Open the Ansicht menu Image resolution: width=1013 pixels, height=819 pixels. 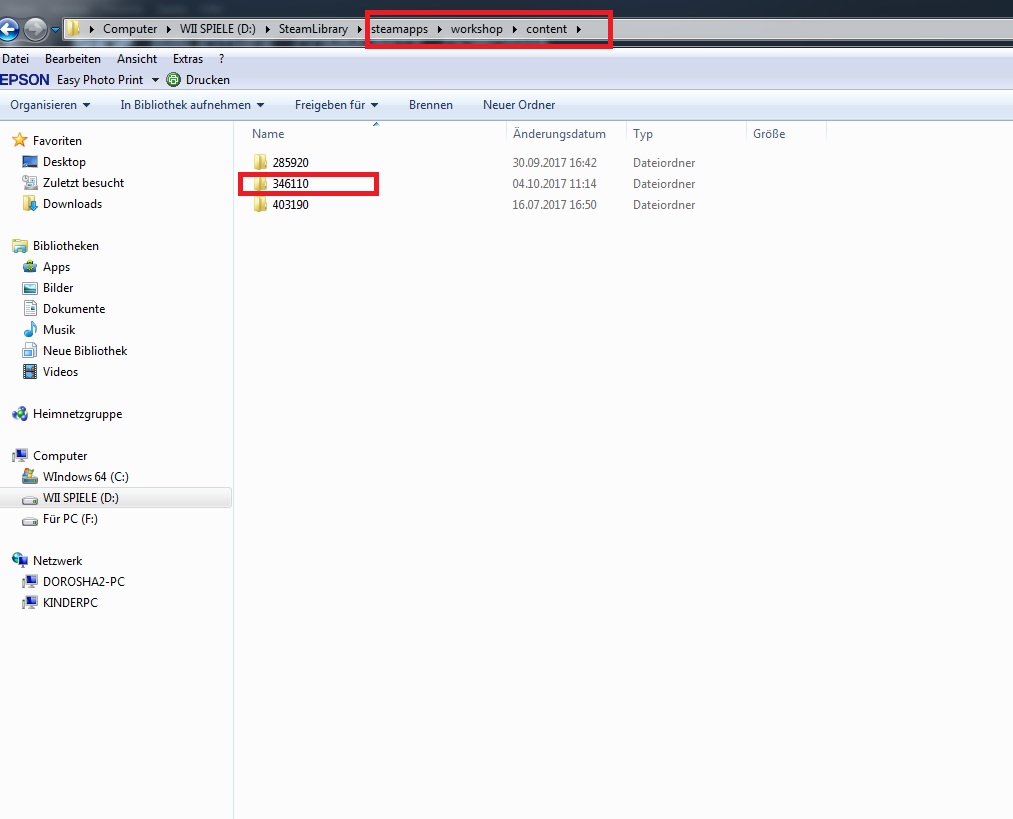click(137, 59)
